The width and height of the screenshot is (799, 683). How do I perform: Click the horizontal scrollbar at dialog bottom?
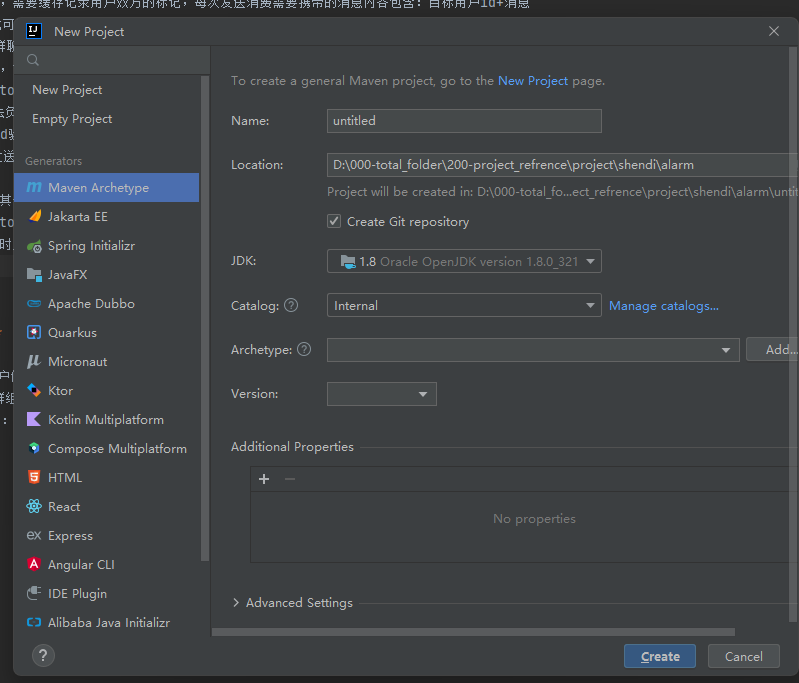pos(473,632)
